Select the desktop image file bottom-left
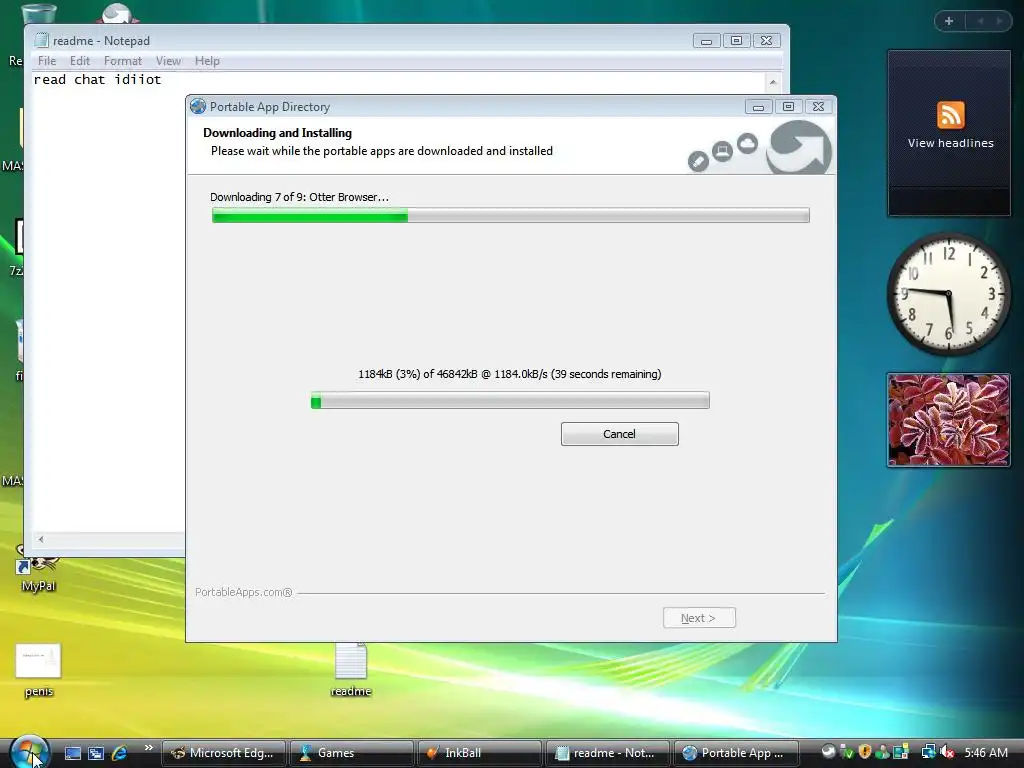This screenshot has width=1024, height=768. 38,670
